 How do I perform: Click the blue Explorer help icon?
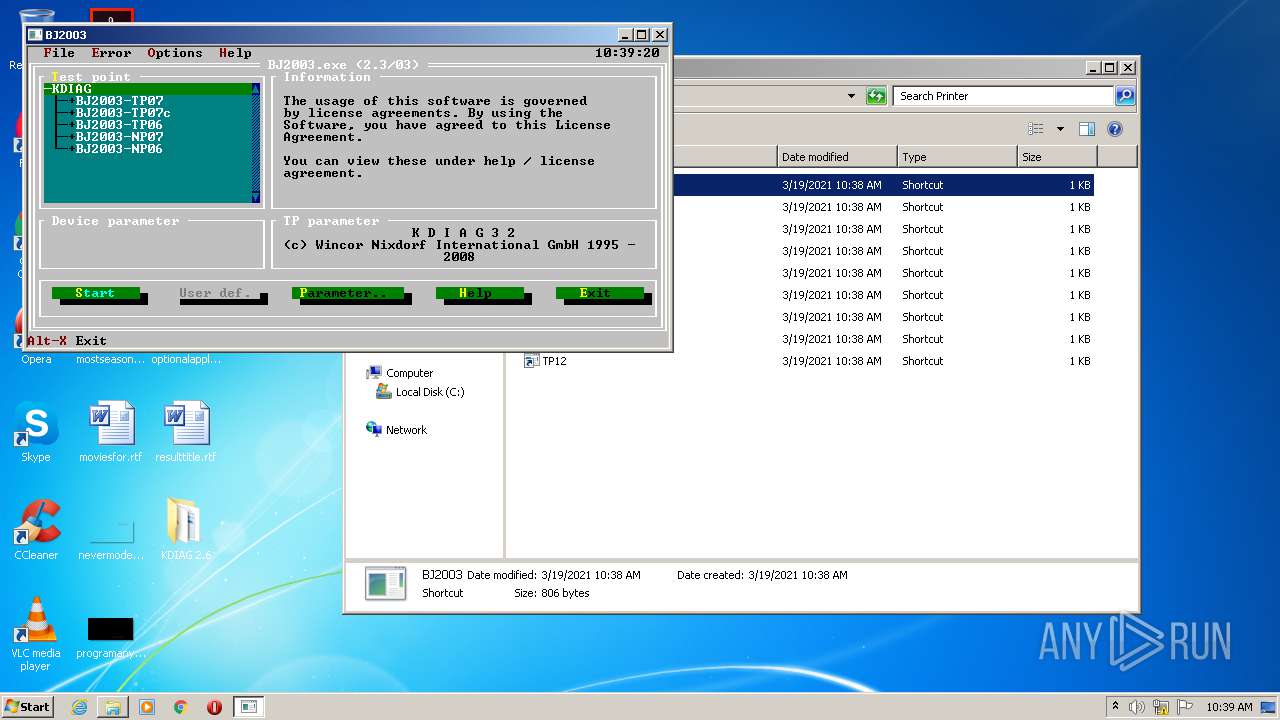(1115, 129)
